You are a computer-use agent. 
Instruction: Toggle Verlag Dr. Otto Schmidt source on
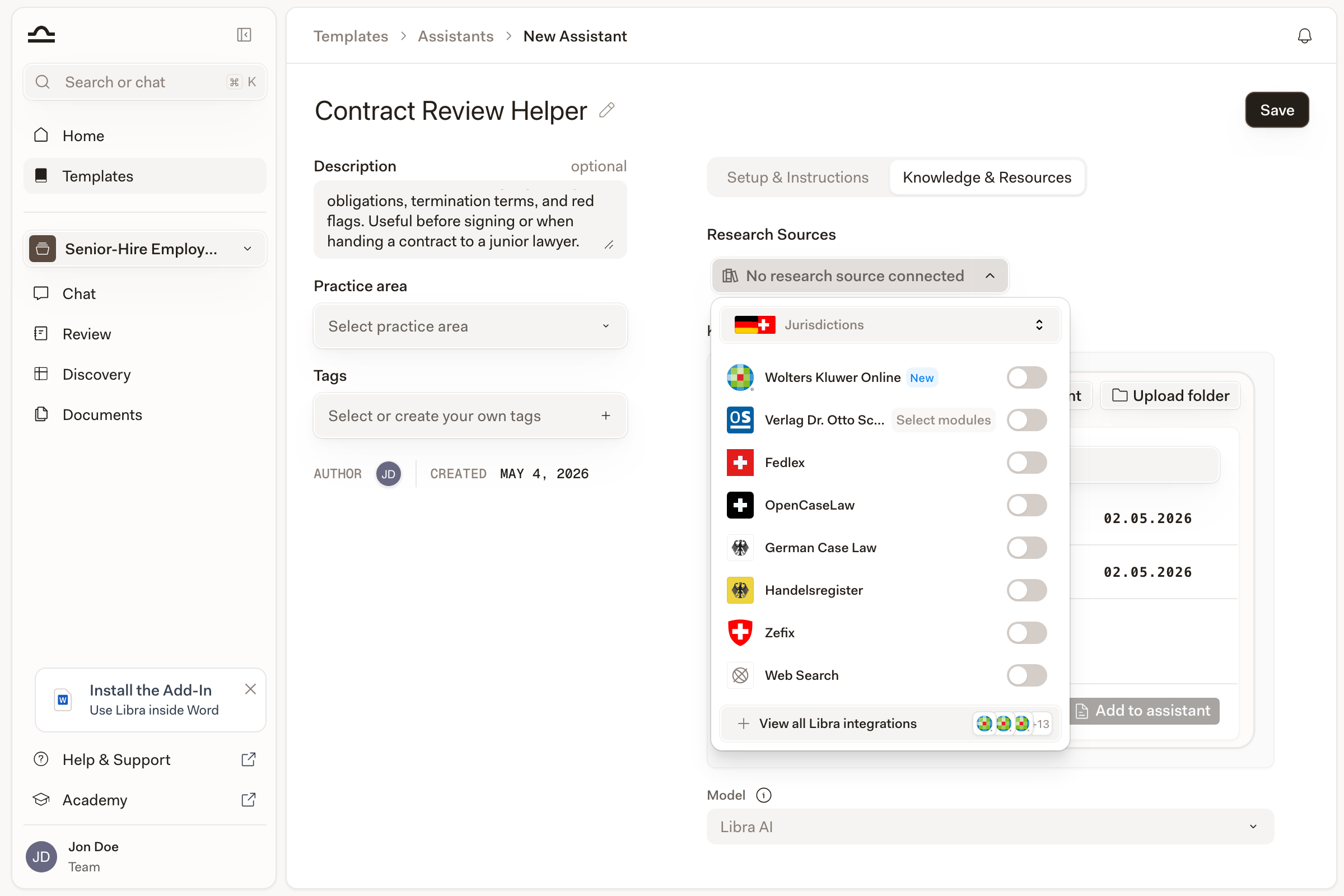point(1026,420)
